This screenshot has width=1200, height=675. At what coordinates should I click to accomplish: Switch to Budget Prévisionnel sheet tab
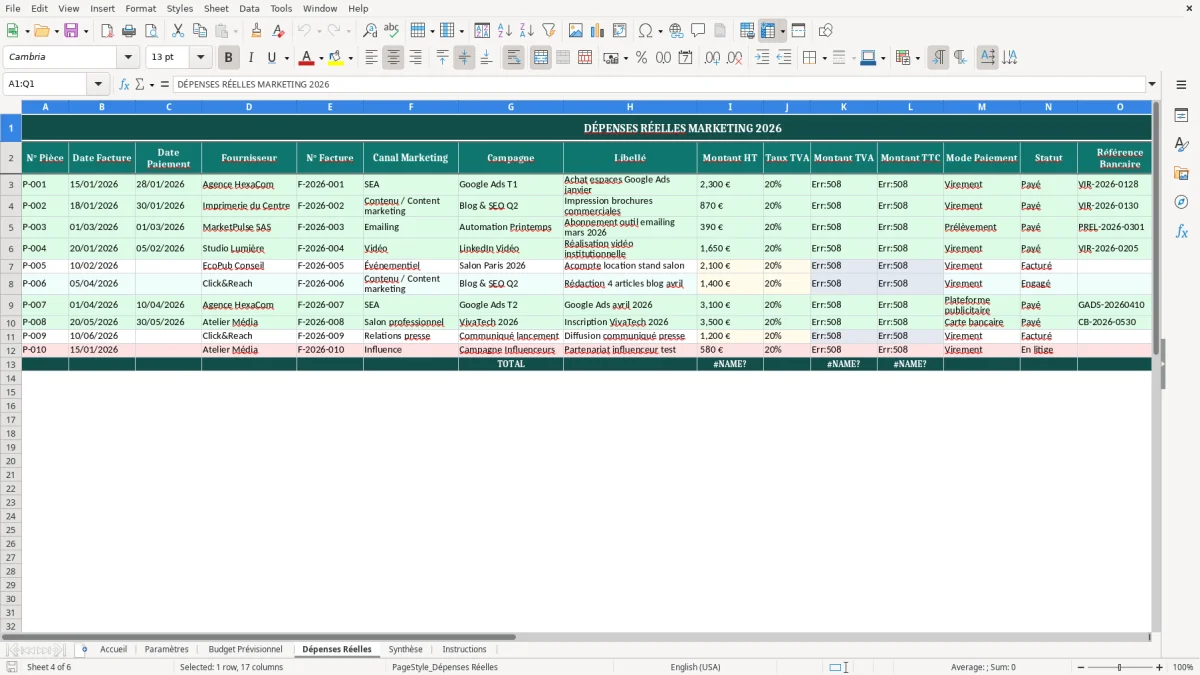pyautogui.click(x=245, y=649)
